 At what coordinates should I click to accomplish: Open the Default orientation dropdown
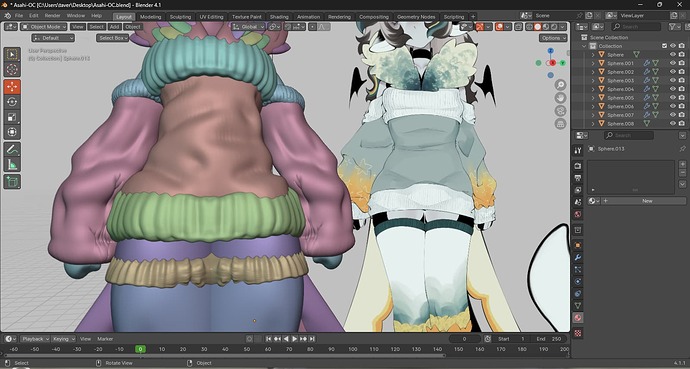pos(53,38)
